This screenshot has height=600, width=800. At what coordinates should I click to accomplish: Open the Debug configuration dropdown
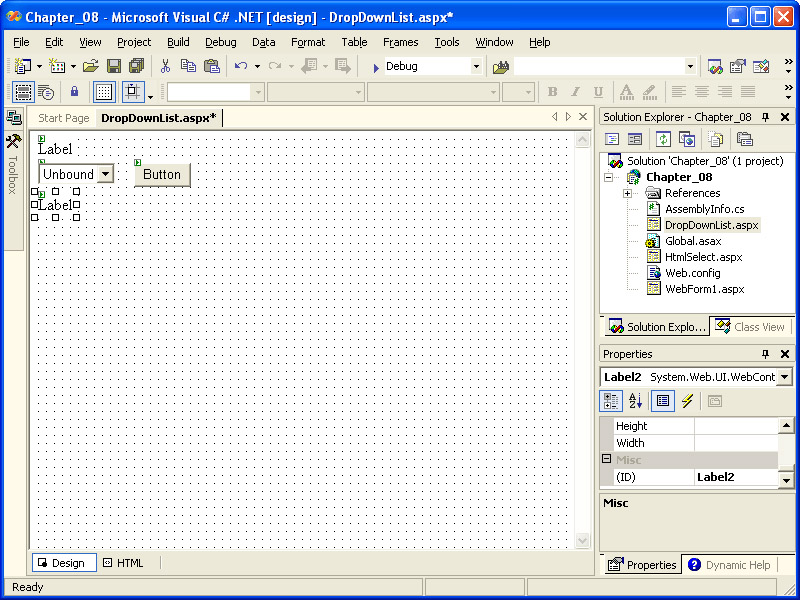click(x=476, y=66)
